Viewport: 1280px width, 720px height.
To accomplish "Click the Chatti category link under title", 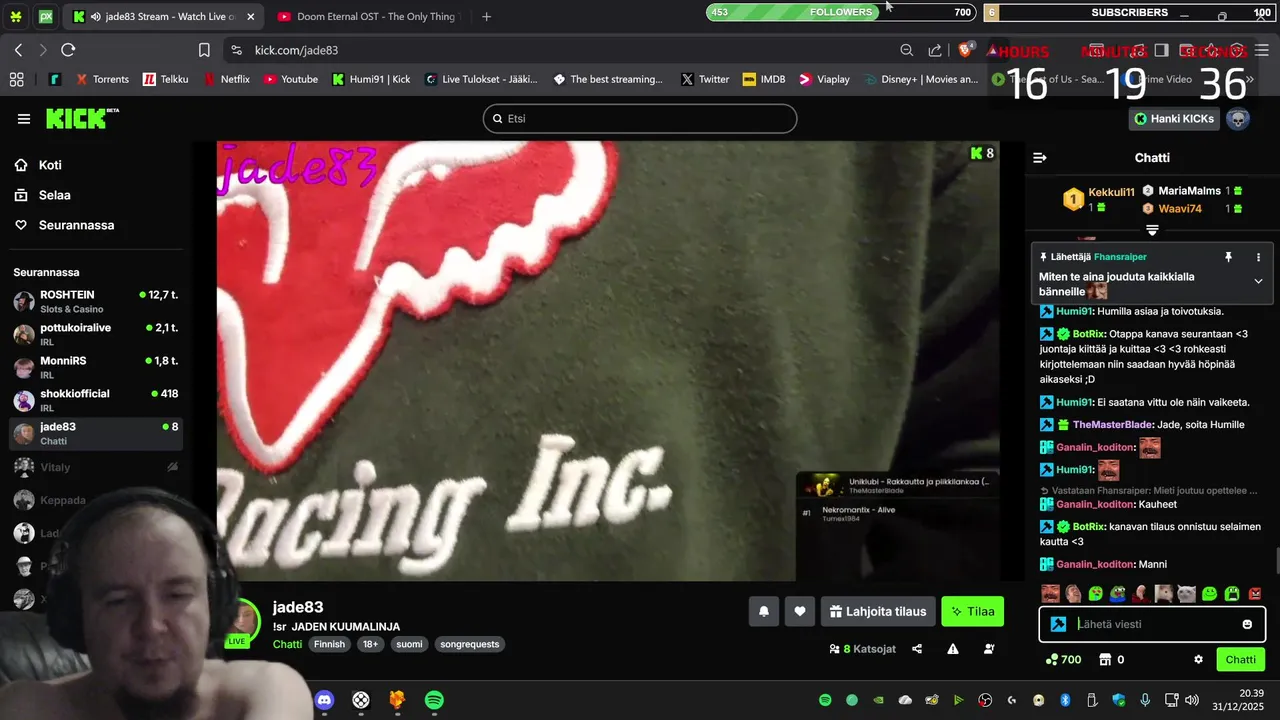I will pyautogui.click(x=287, y=644).
